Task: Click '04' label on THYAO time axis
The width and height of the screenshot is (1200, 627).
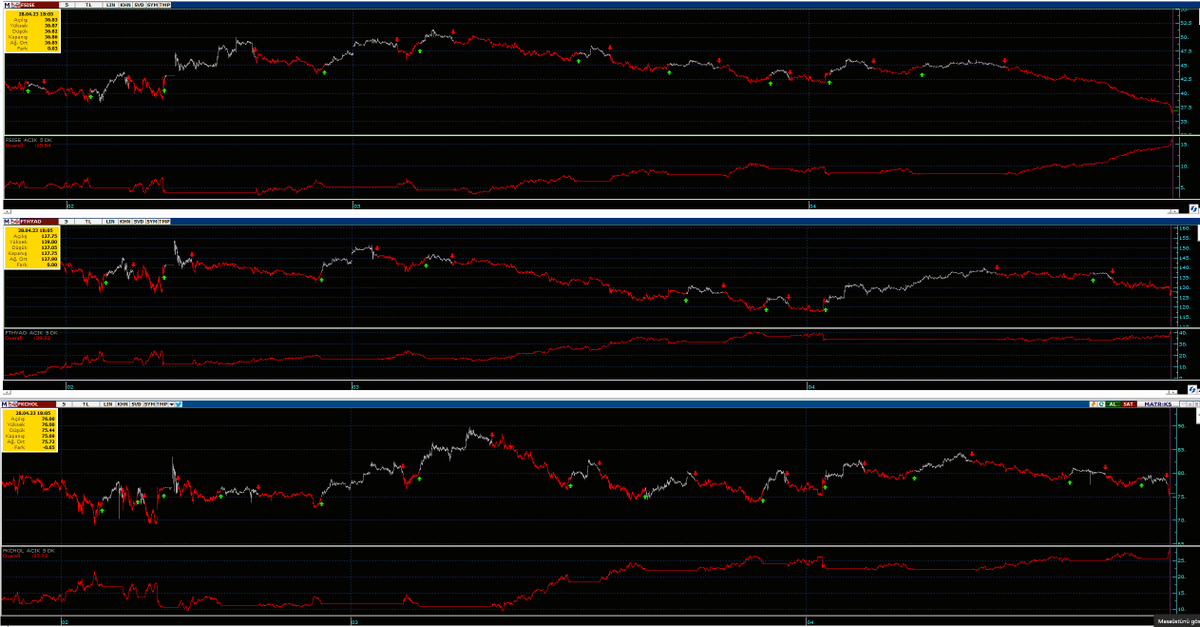Action: [813, 385]
